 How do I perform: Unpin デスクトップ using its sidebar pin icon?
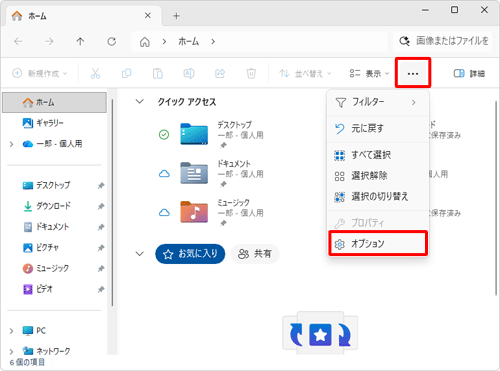coord(101,186)
